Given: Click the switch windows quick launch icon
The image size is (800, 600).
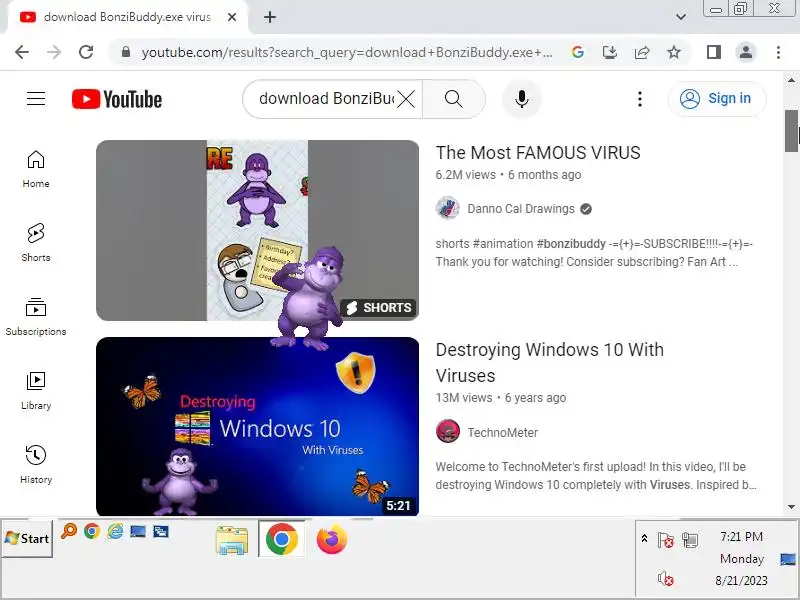Looking at the screenshot, I should (x=161, y=531).
